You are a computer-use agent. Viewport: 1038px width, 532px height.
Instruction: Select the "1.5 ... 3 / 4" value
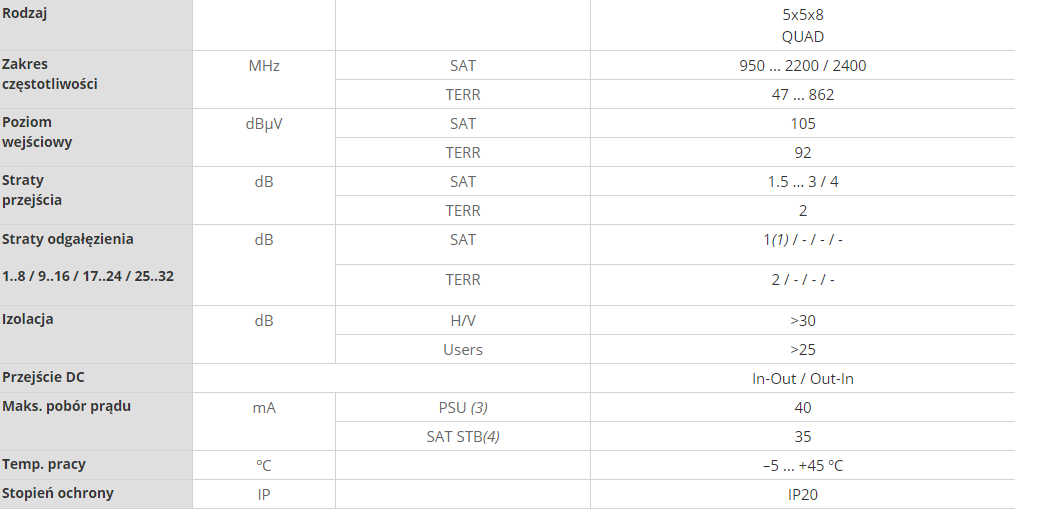802,182
